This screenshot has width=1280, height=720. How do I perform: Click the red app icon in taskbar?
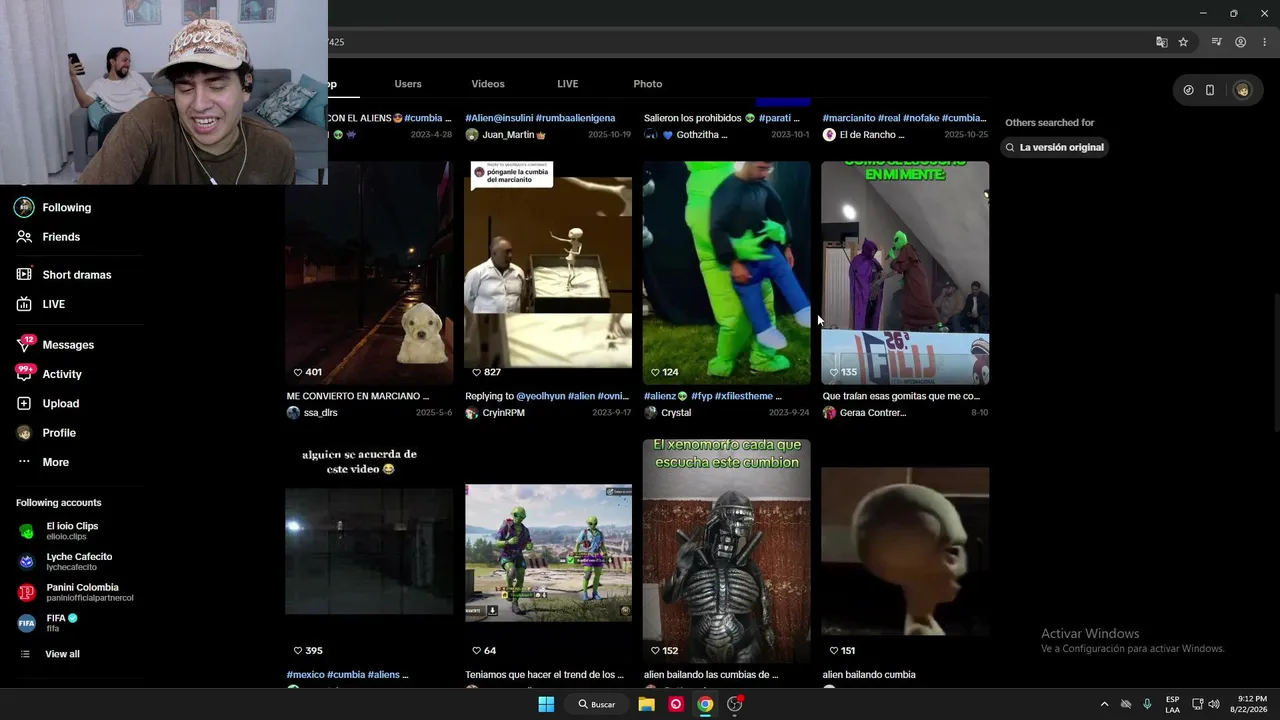tap(676, 704)
